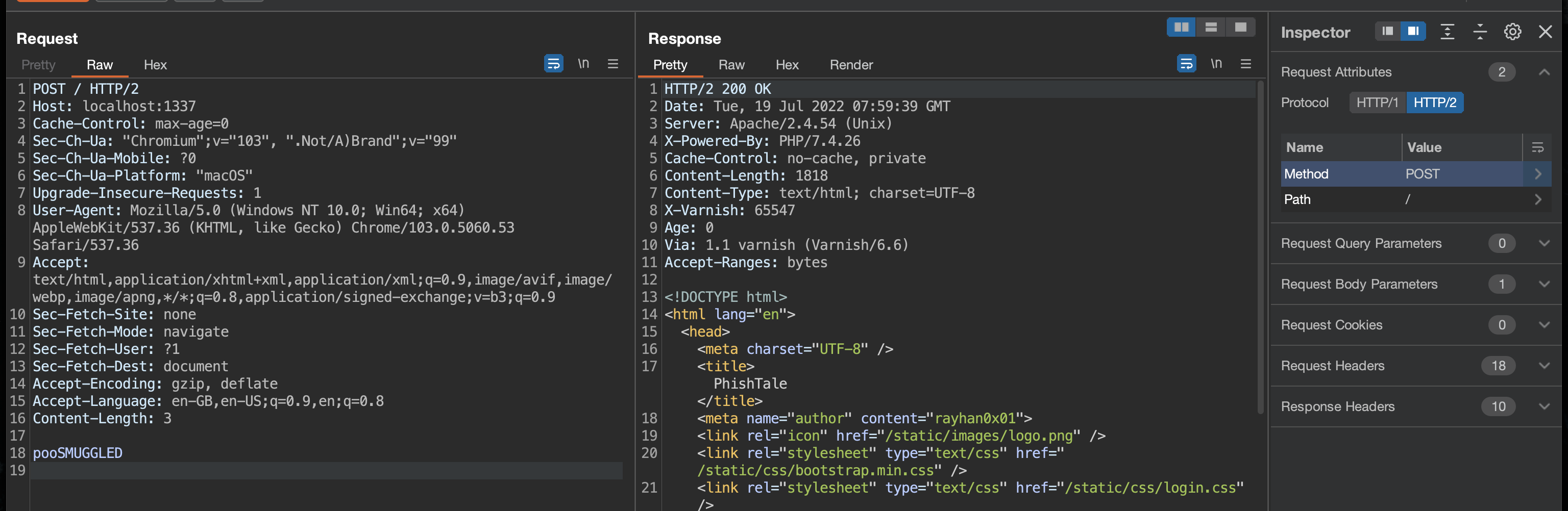Switch to top-bottom stacked layout
This screenshot has height=511, width=1568.
1211,28
